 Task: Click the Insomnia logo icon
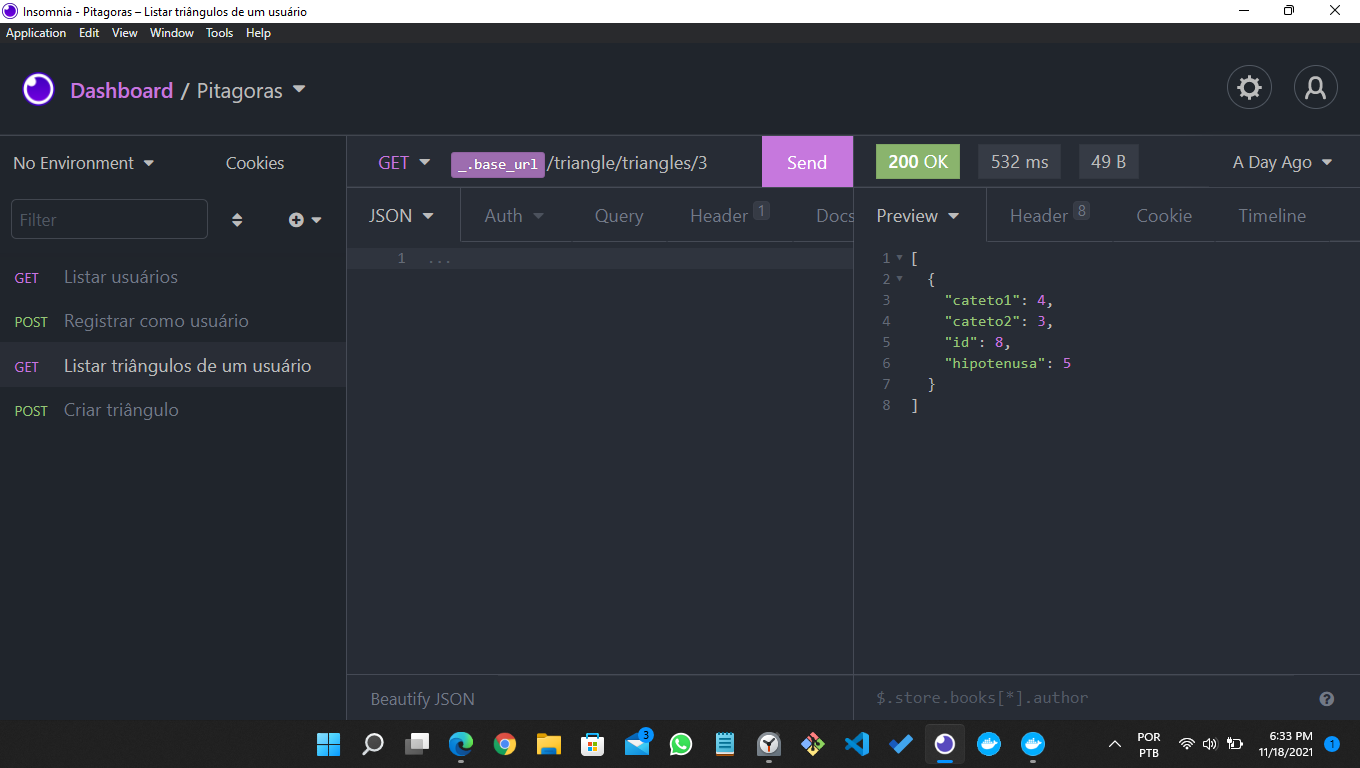pos(38,89)
